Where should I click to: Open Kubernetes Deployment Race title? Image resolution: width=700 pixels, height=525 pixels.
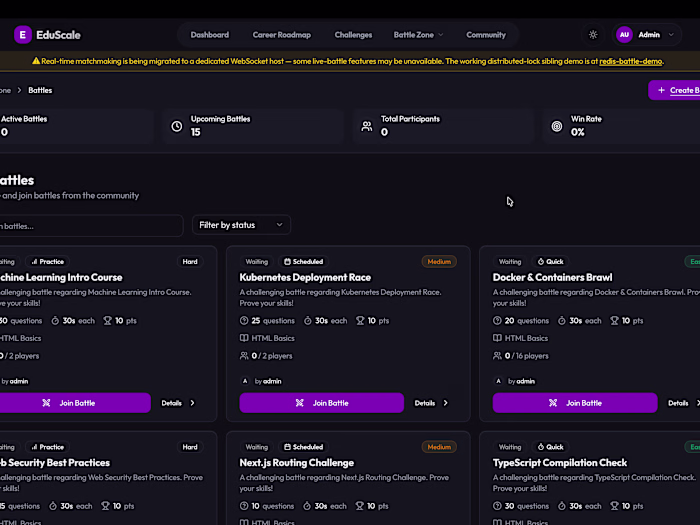[x=305, y=277]
